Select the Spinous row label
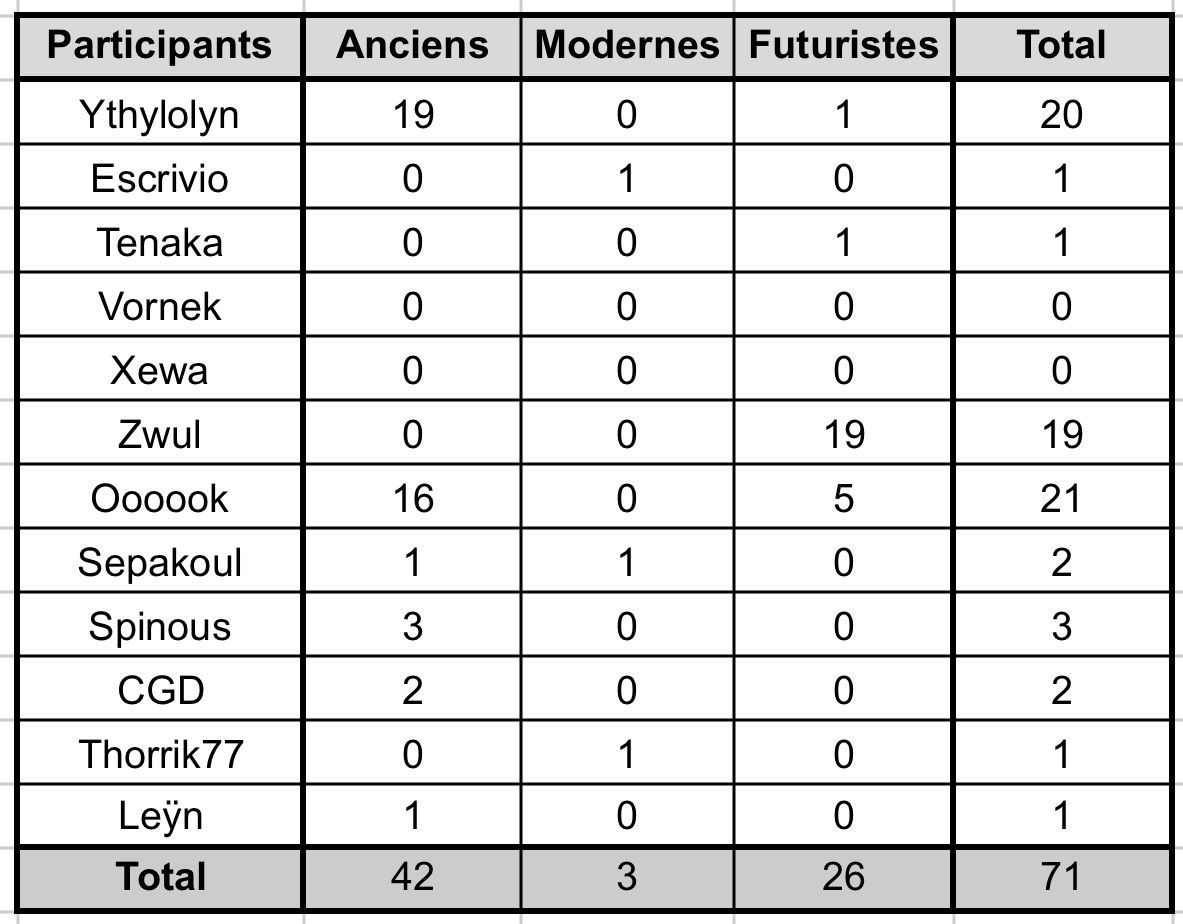The width and height of the screenshot is (1183, 924). (160, 627)
